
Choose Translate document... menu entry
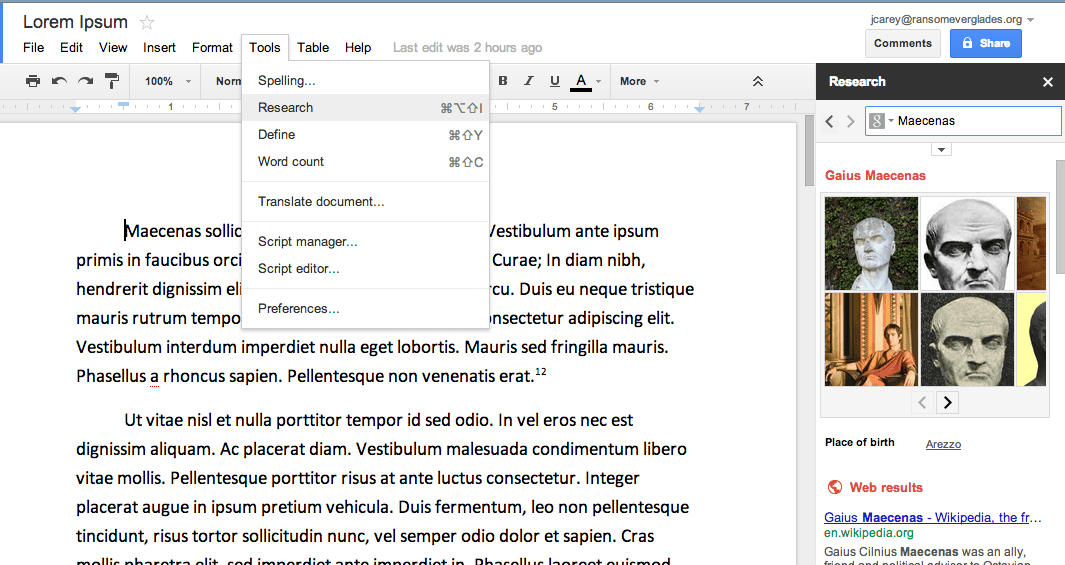click(365, 202)
